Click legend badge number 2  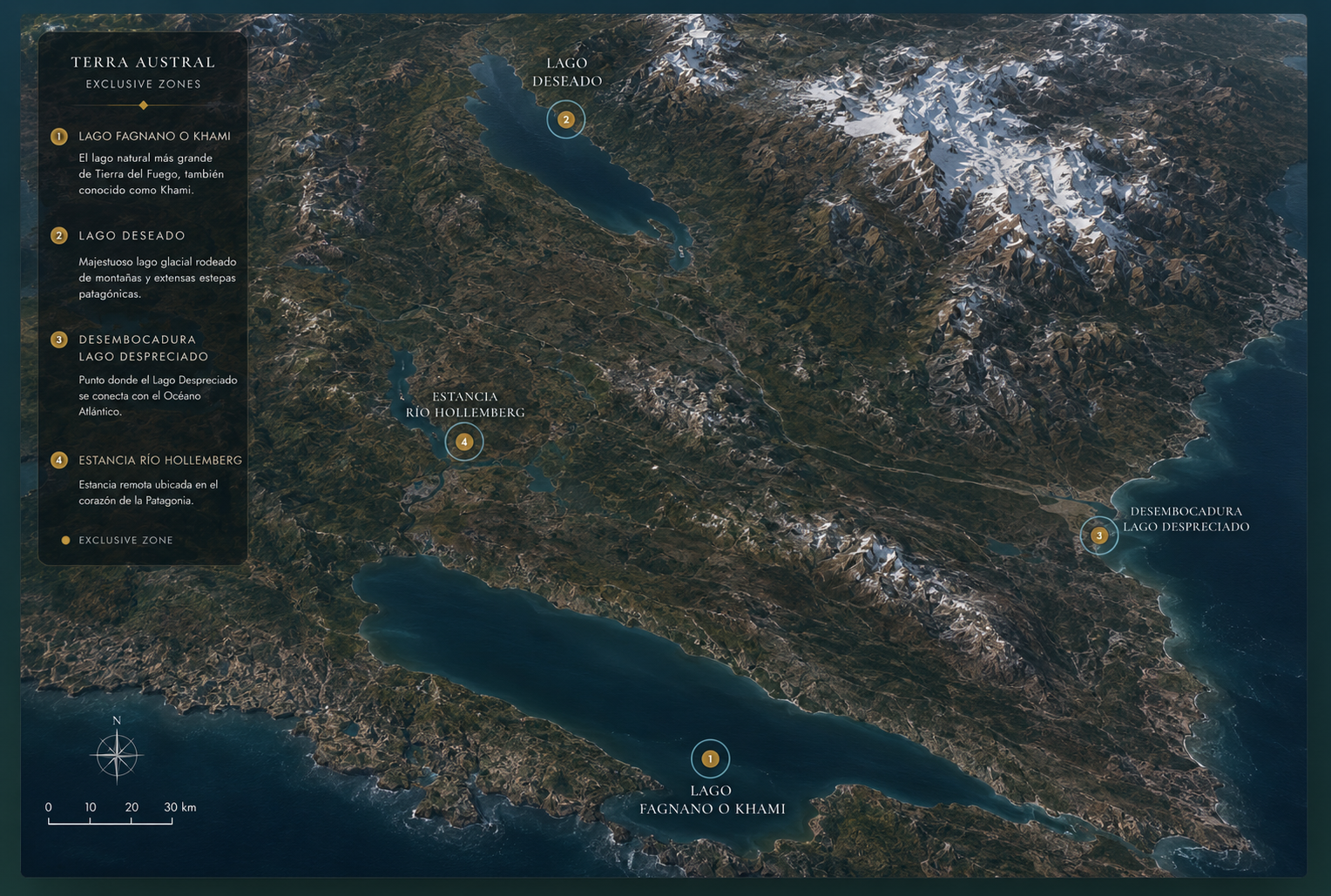[x=59, y=236]
